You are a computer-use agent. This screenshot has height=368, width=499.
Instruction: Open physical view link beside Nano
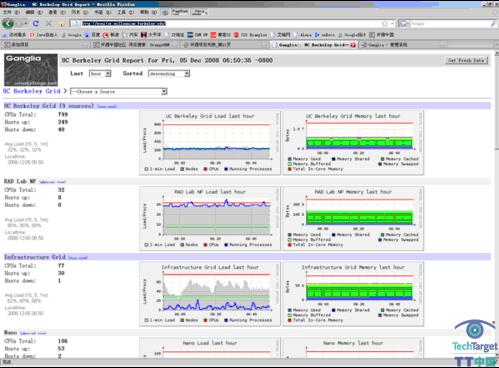[x=33, y=333]
